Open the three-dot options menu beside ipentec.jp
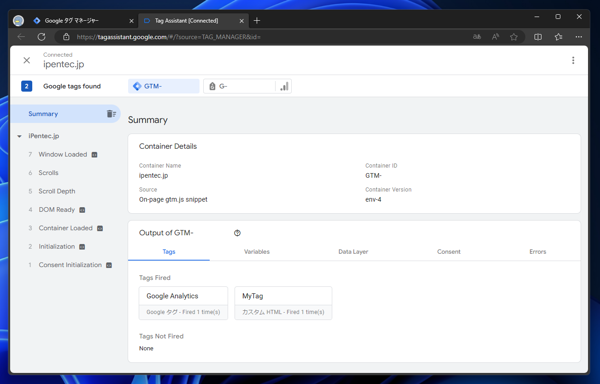The image size is (600, 384). pyautogui.click(x=573, y=60)
